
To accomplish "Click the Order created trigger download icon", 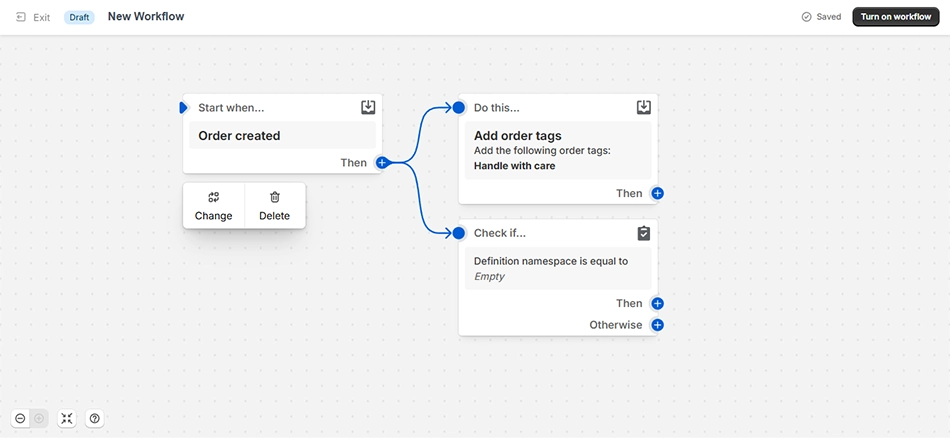I will (368, 107).
